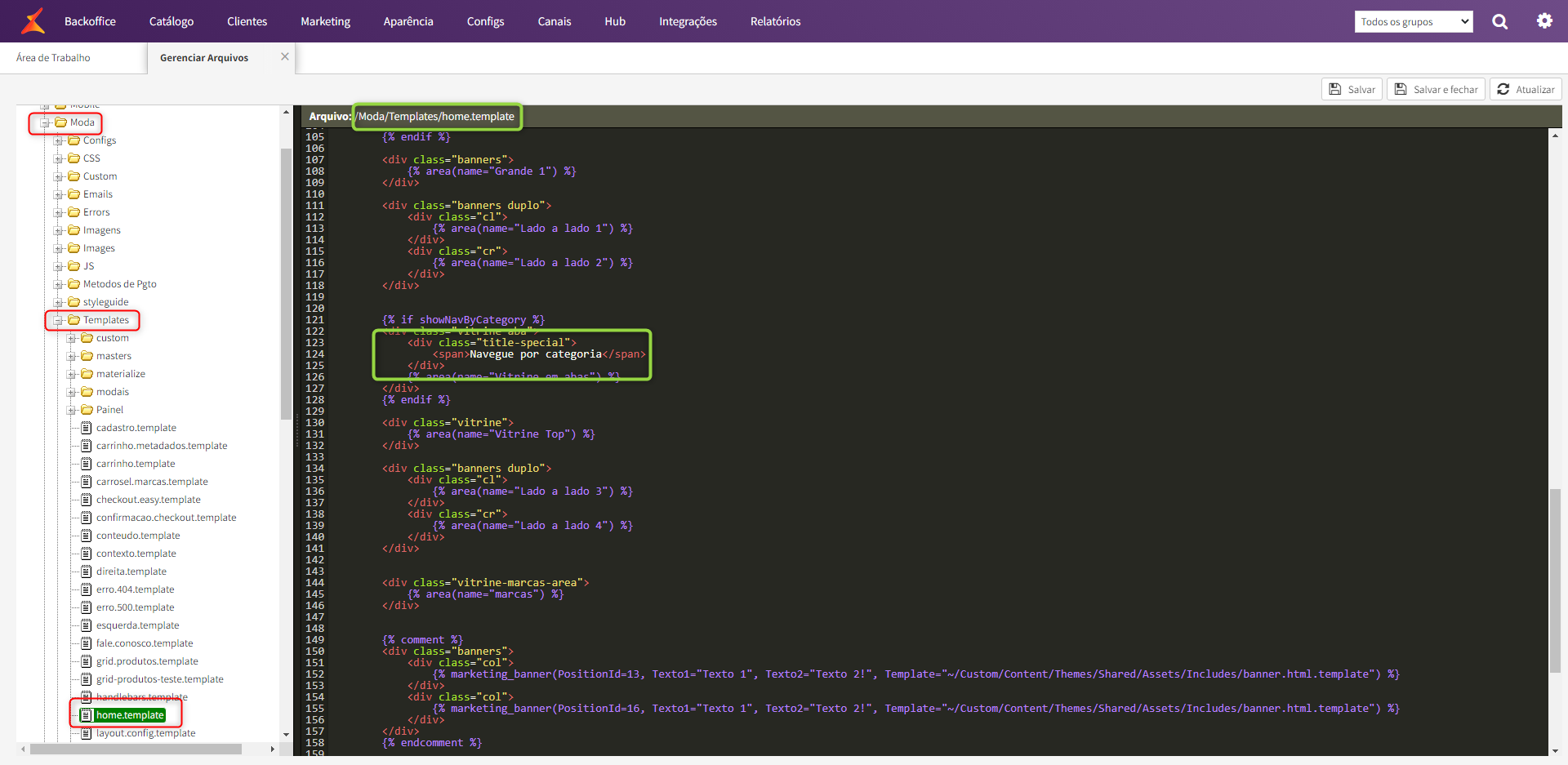1568x765 pixels.
Task: Open the Canais menu
Action: (554, 21)
